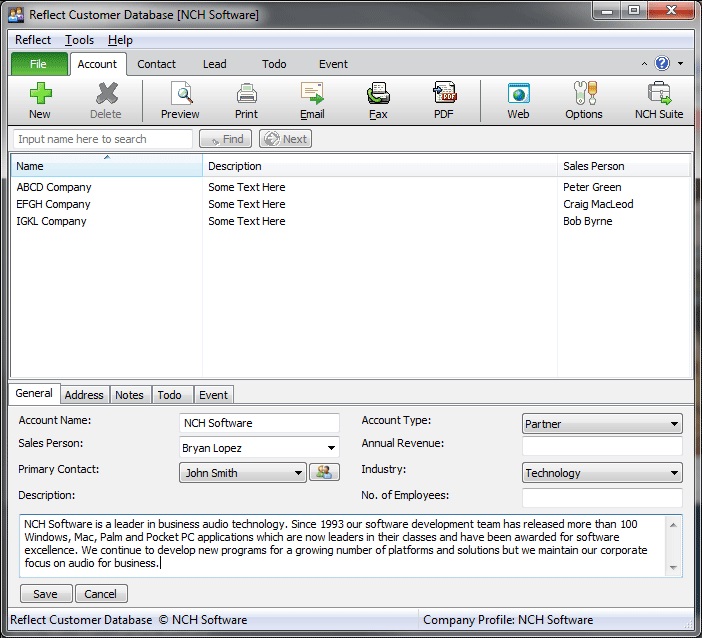Viewport: 702px width, 638px height.
Task: Open the Reflect menu
Action: [x=33, y=40]
